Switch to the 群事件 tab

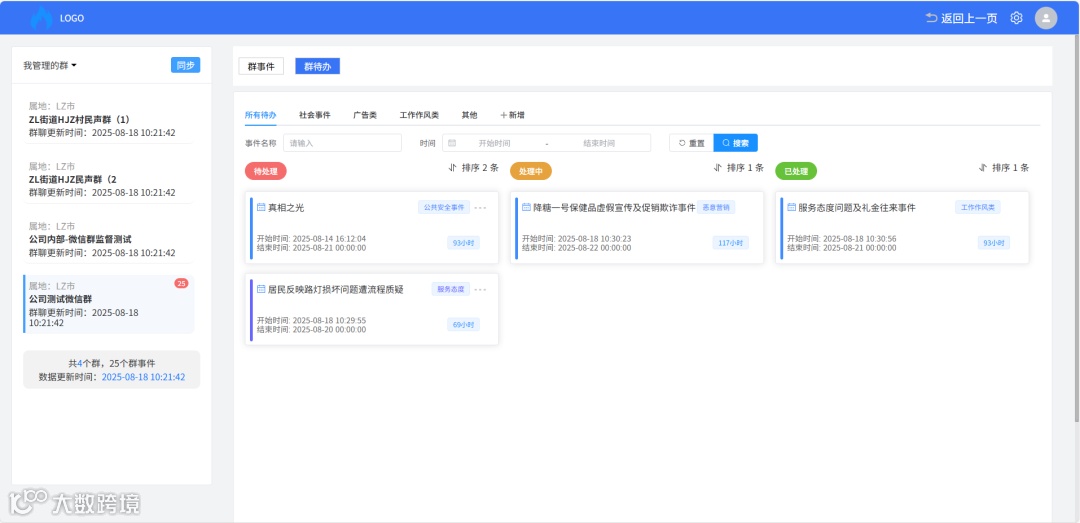pyautogui.click(x=261, y=66)
